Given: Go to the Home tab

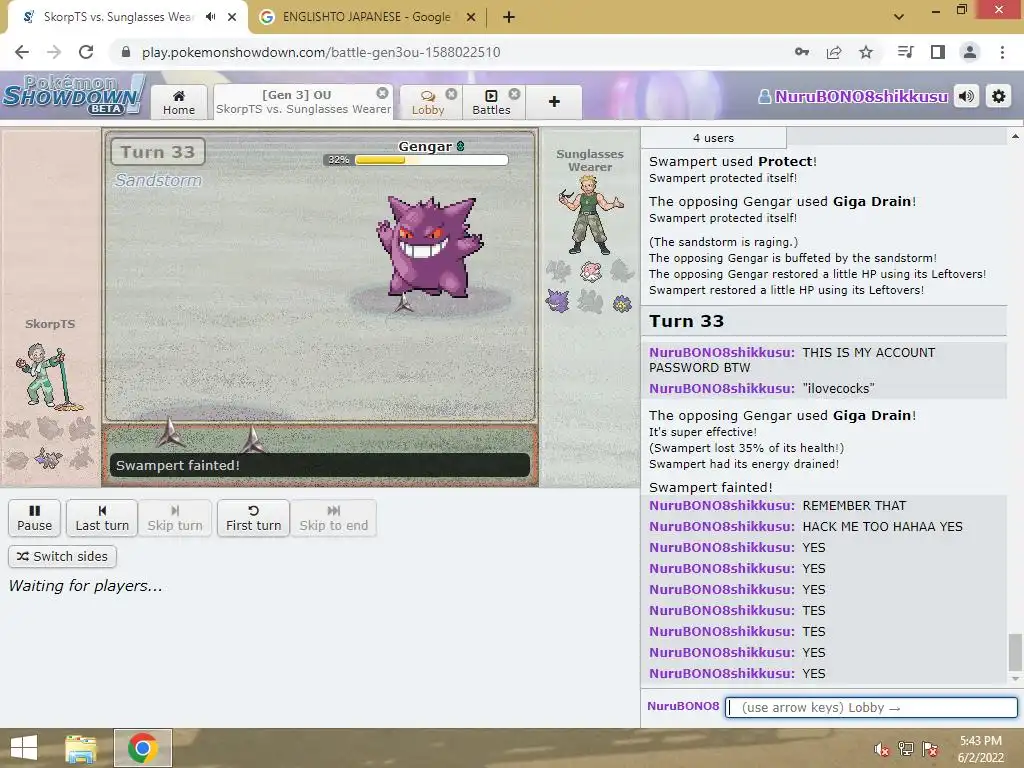Looking at the screenshot, I should (x=179, y=103).
